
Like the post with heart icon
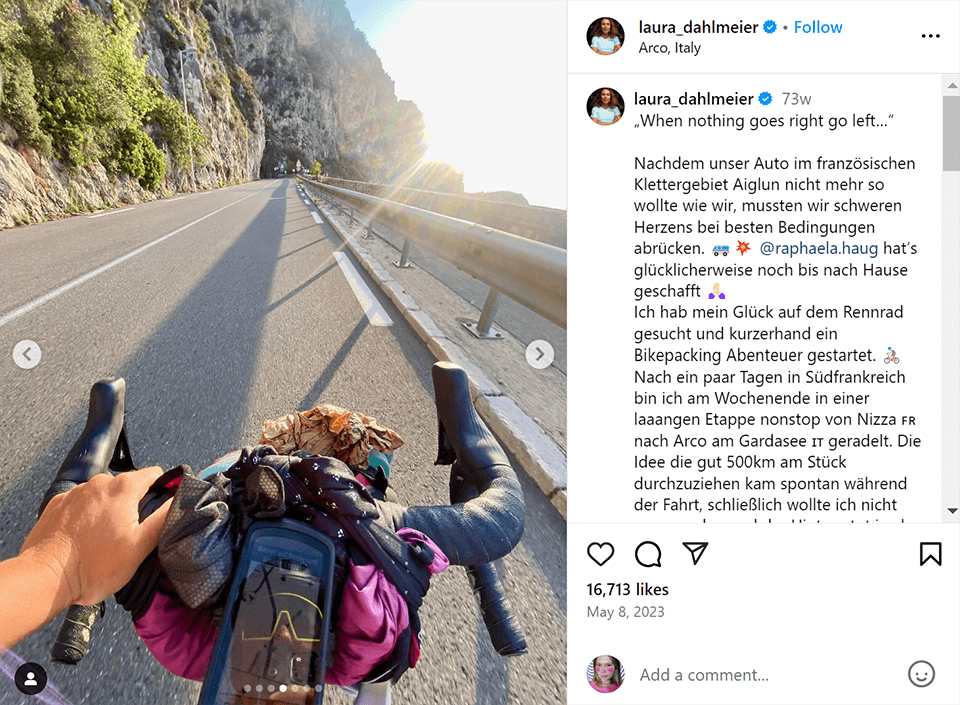pos(600,554)
